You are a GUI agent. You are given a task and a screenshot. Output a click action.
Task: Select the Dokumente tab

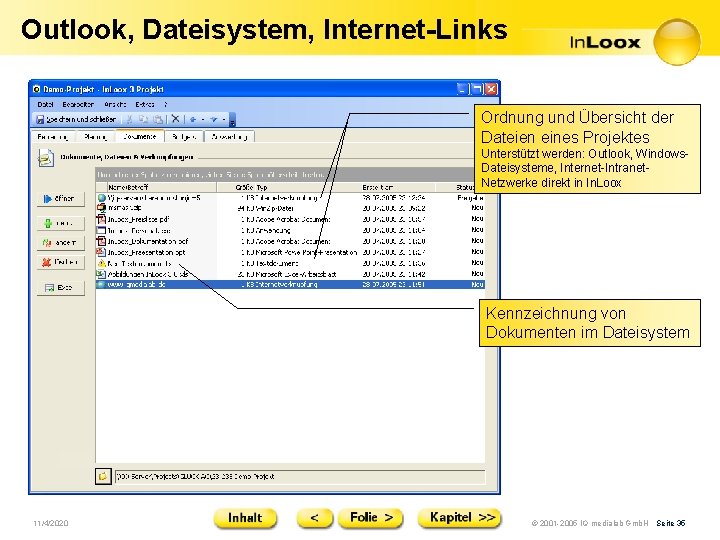[x=140, y=136]
